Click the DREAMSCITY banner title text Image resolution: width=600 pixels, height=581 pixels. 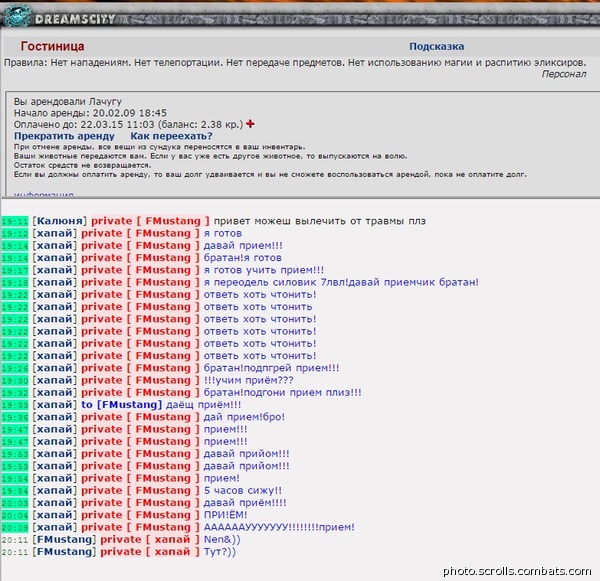point(75,19)
